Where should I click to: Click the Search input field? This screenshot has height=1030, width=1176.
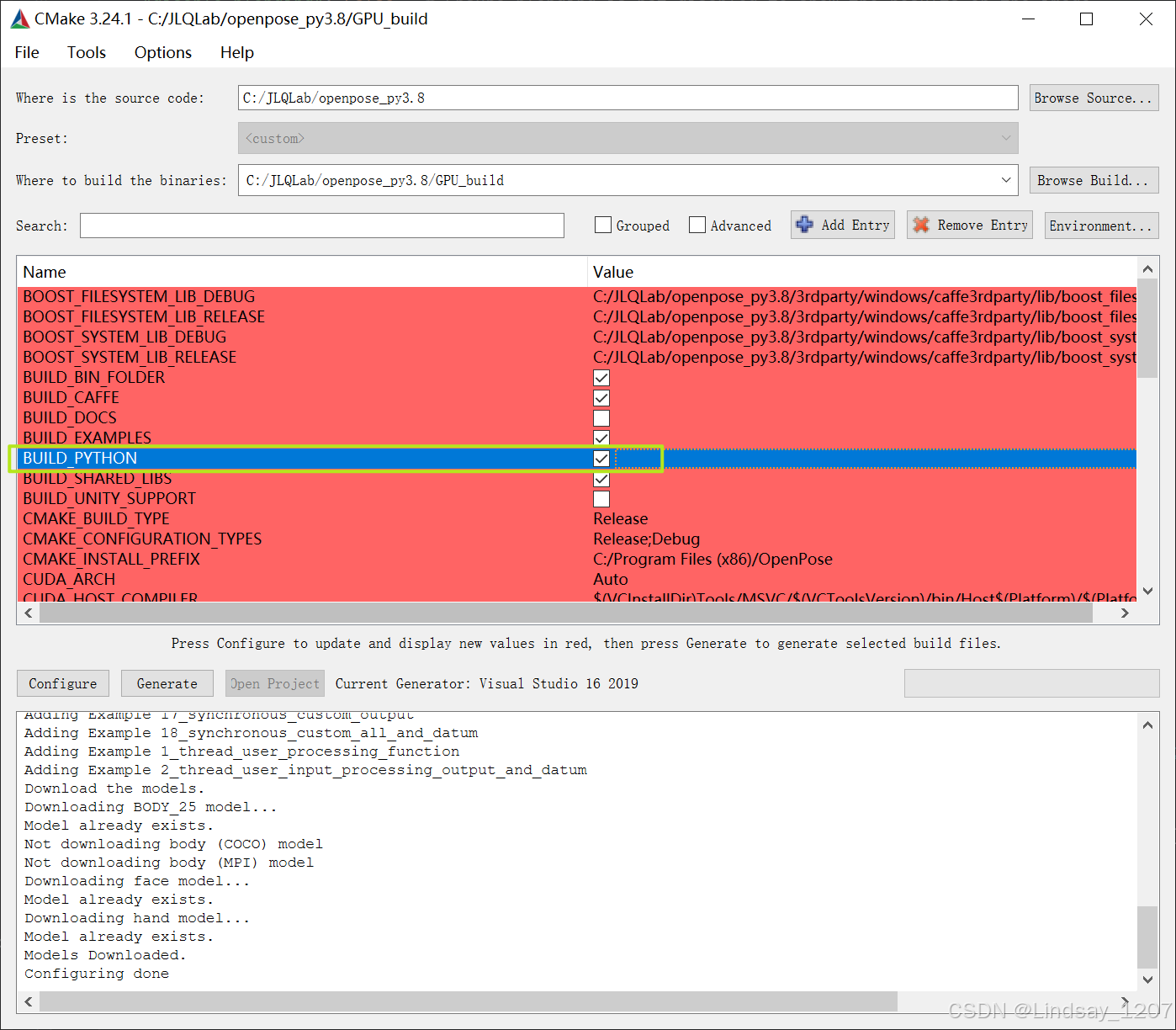(x=321, y=226)
